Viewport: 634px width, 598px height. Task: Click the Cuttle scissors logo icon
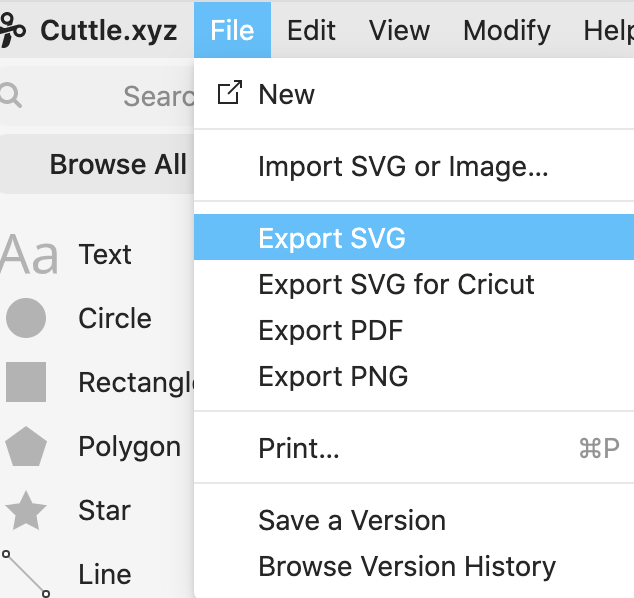pos(12,31)
